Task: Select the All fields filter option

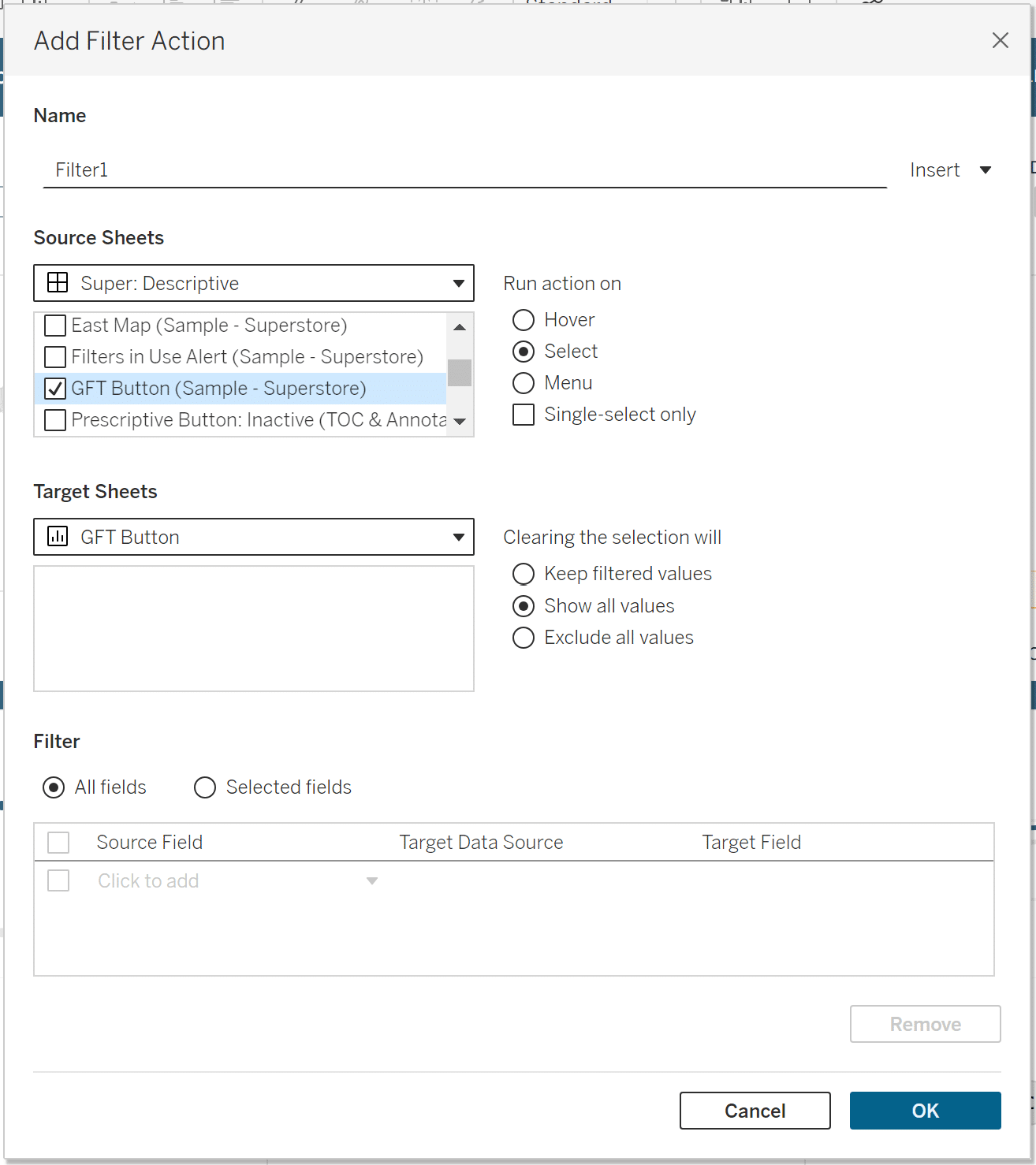Action: [54, 787]
